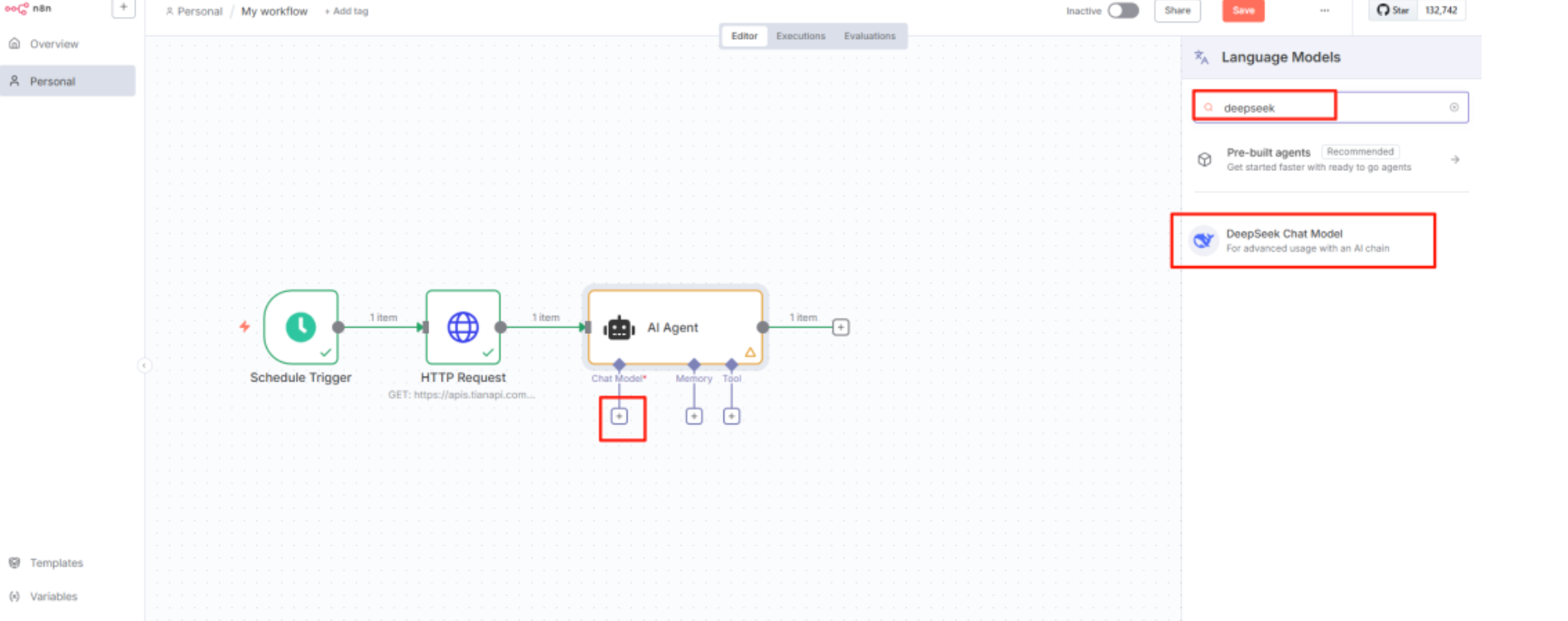The width and height of the screenshot is (1568, 621).
Task: Open the Overview page
Action: (68, 44)
